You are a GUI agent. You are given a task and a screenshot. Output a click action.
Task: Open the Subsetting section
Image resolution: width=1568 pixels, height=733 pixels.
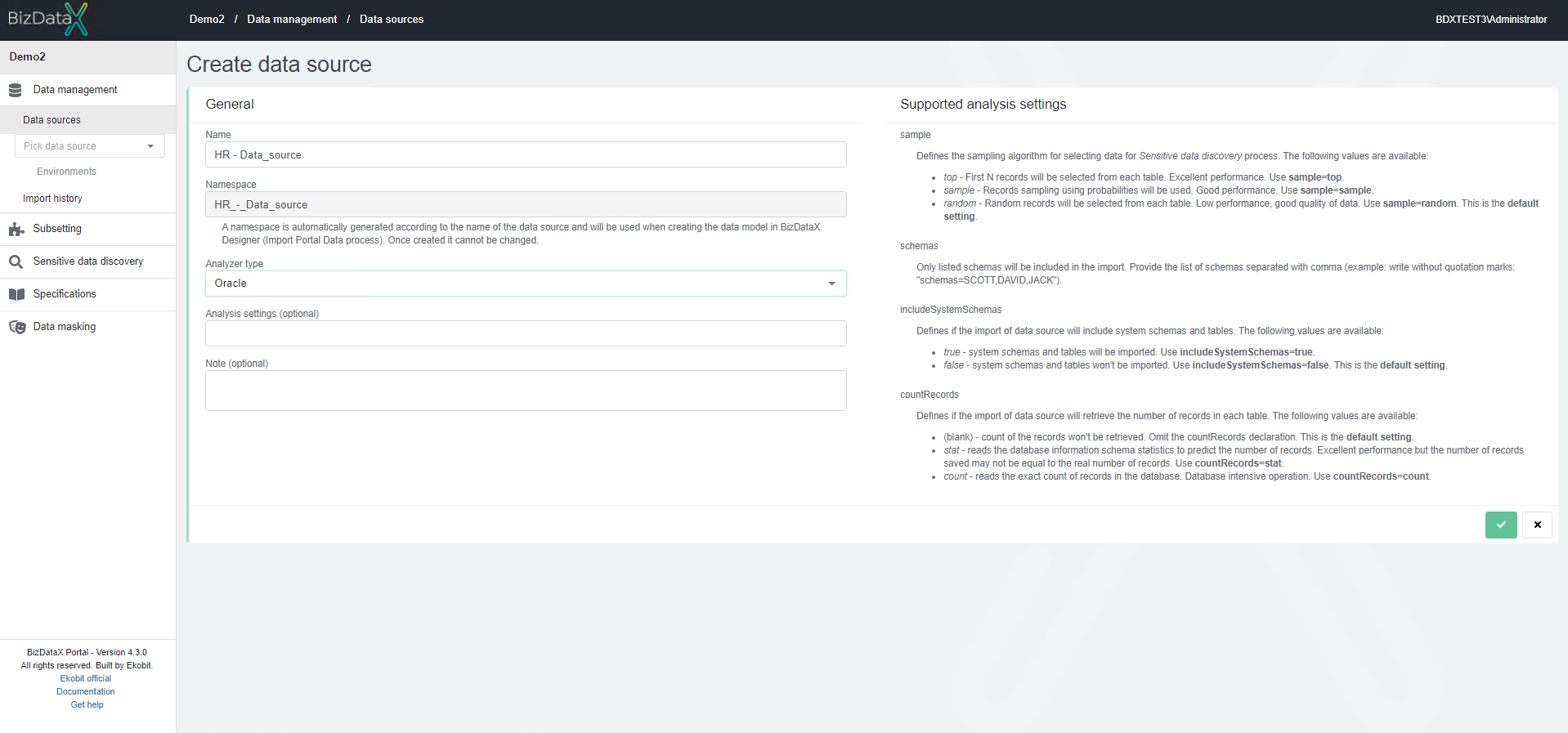pos(87,229)
